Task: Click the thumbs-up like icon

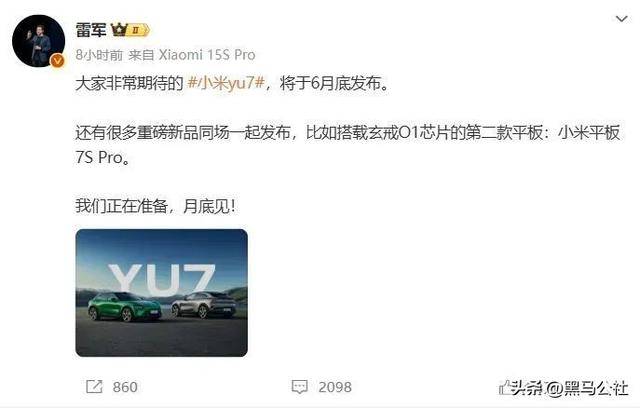Action: click(505, 387)
